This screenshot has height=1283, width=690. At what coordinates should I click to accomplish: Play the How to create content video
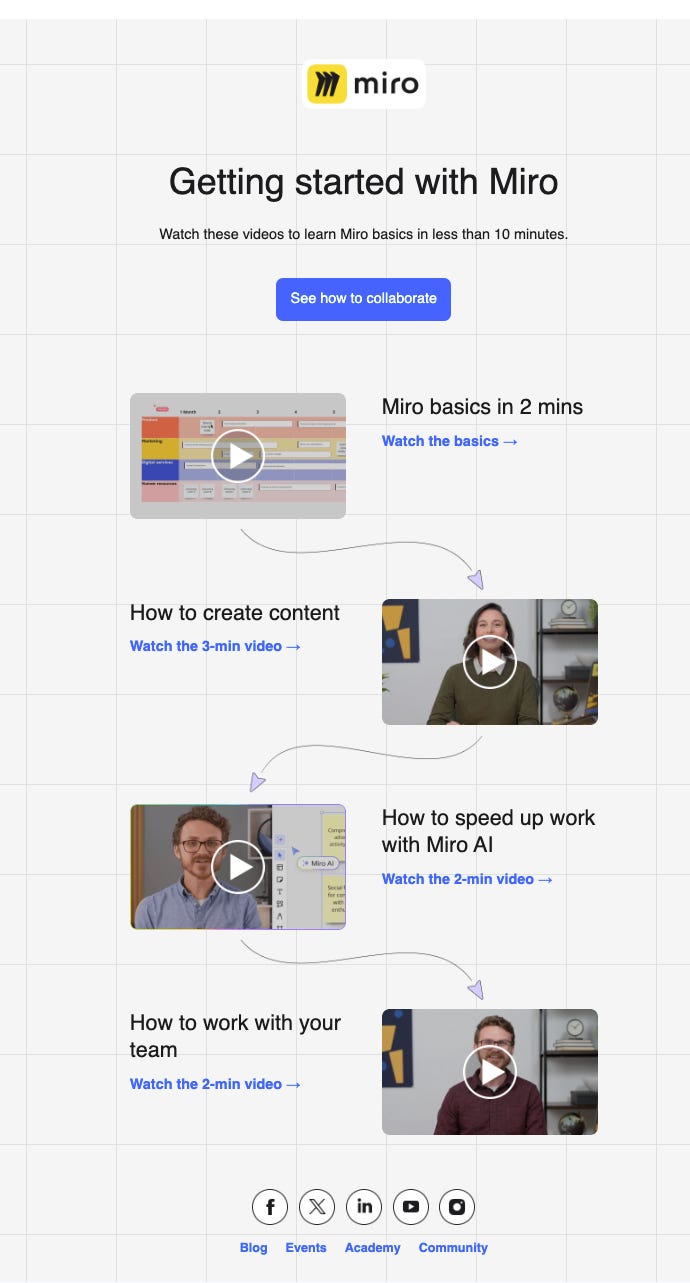pyautogui.click(x=490, y=662)
